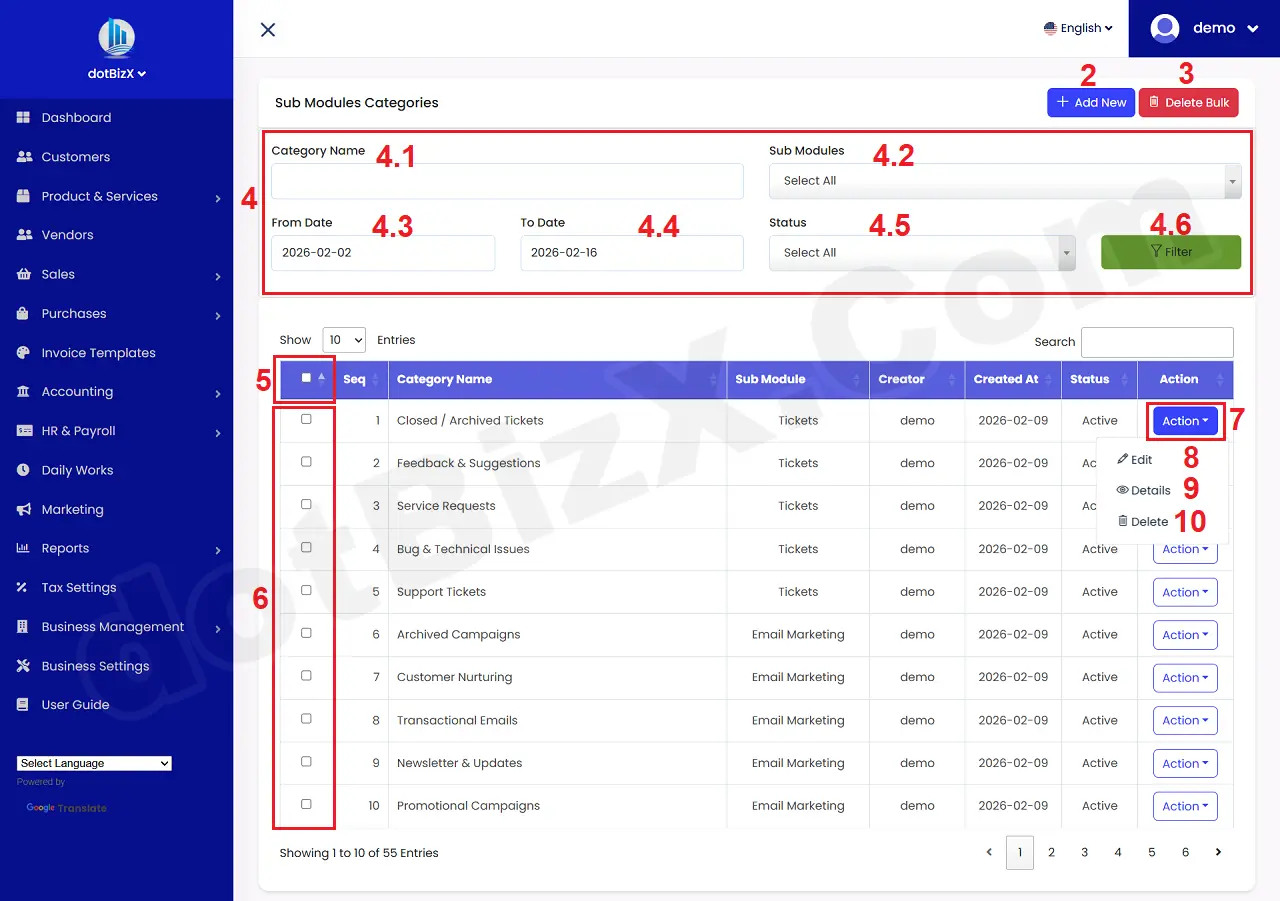The image size is (1280, 901).
Task: Click the Daily Works clock icon
Action: click(x=24, y=470)
